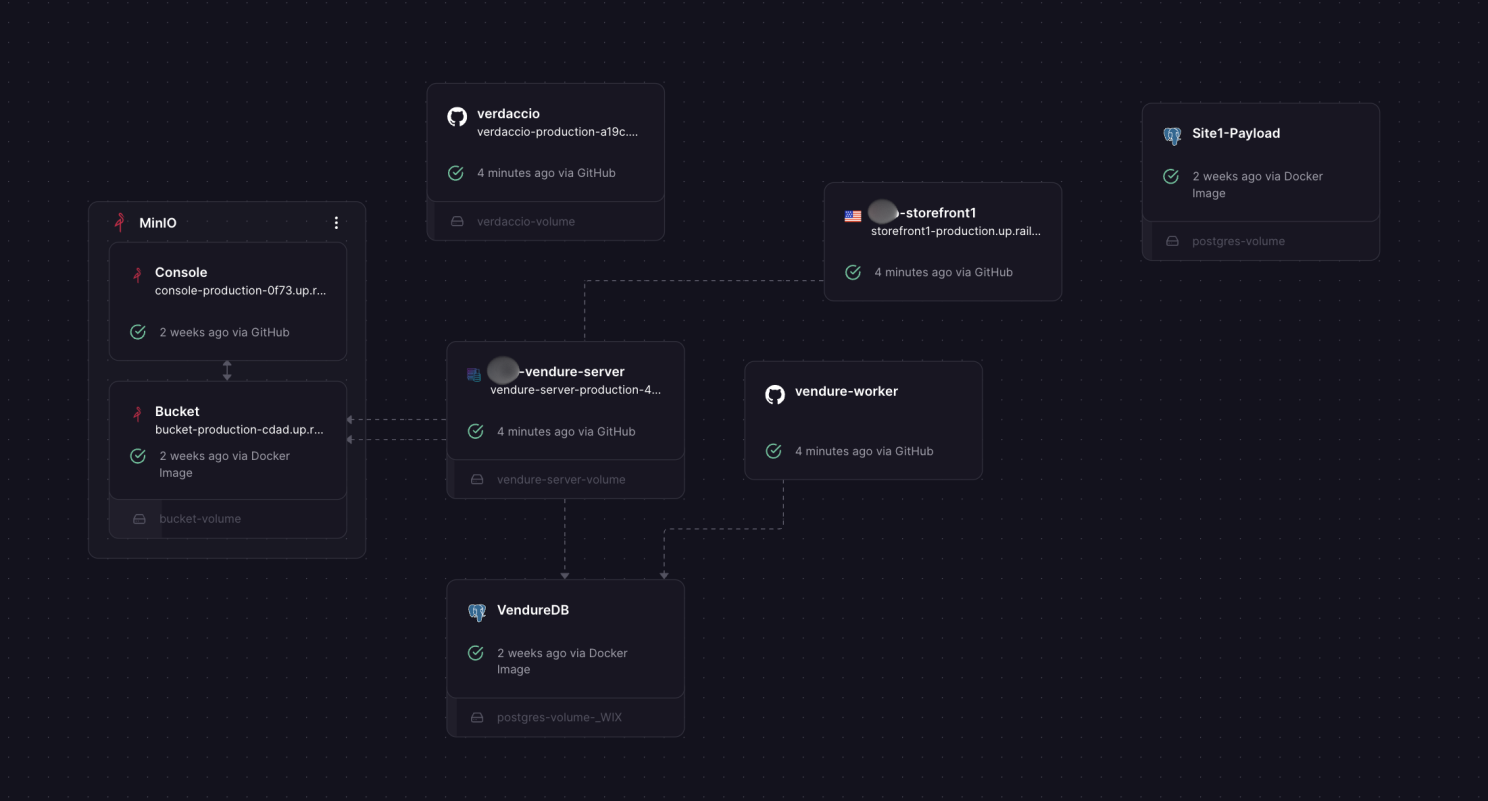Click the Postgres elephant icon on VendureDB
This screenshot has width=1488, height=801.
[477, 612]
